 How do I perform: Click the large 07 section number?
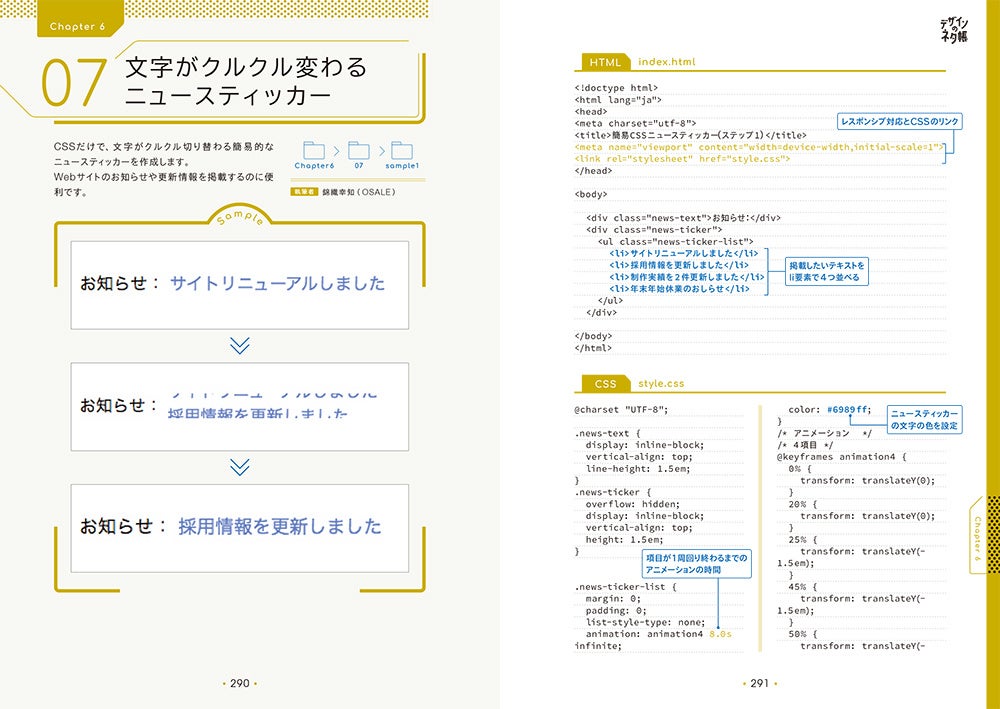74,82
